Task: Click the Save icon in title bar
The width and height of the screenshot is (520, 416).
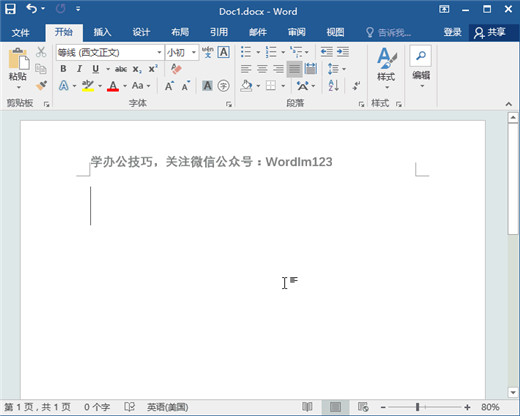Action: (x=10, y=9)
